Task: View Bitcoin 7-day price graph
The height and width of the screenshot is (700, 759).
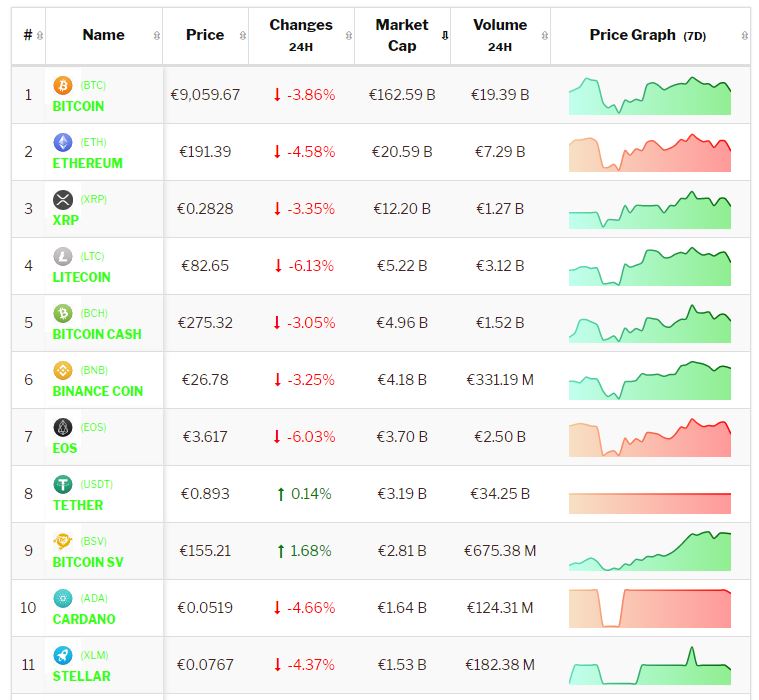Action: tap(650, 95)
